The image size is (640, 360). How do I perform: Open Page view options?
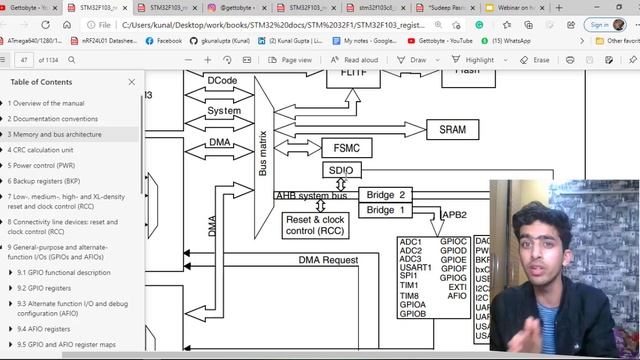pos(290,60)
